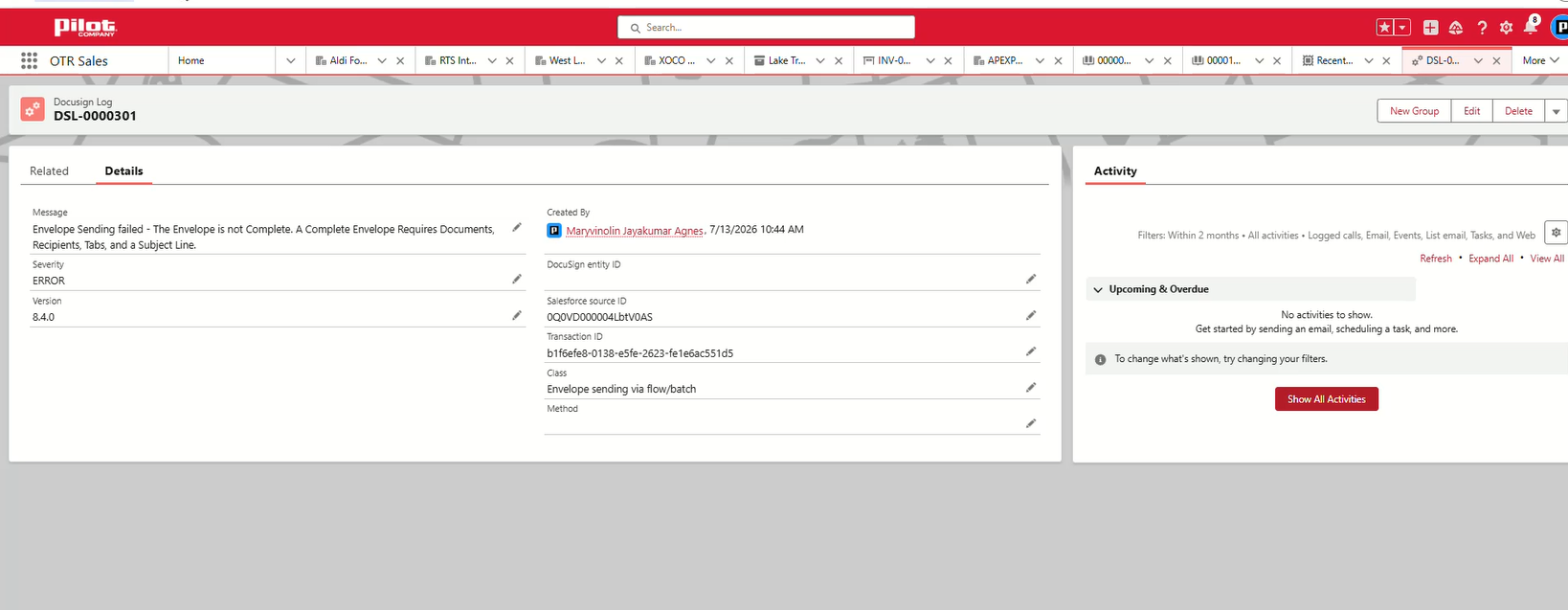Viewport: 1568px width, 610px height.
Task: Click the Refresh activity link
Action: click(x=1435, y=259)
